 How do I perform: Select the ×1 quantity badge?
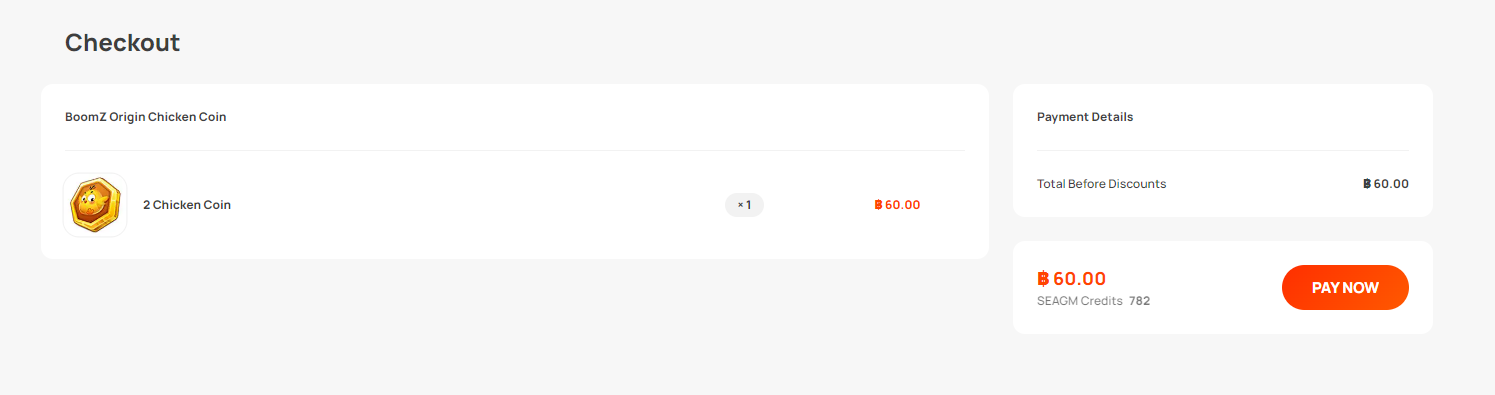pyautogui.click(x=744, y=205)
